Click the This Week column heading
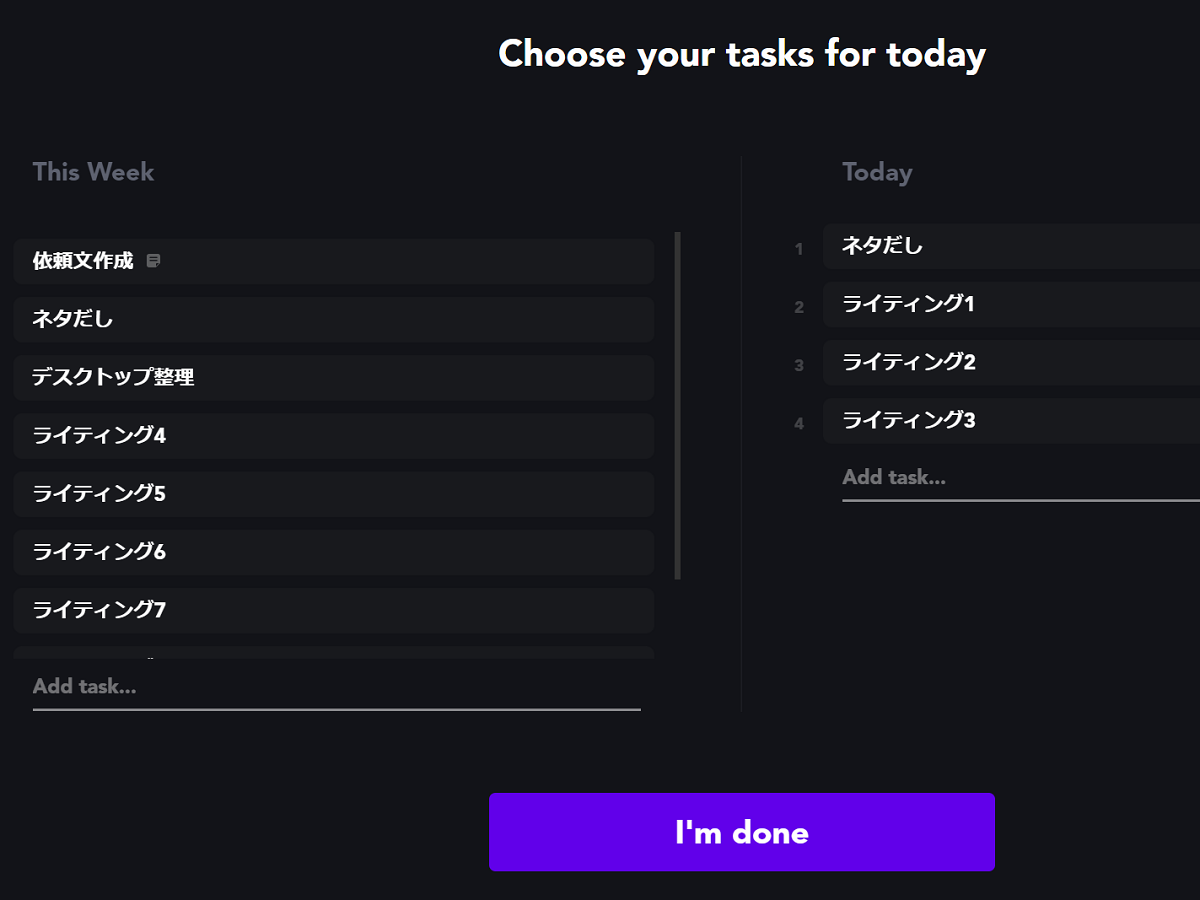Screen dimensions: 1200x900 click(93, 172)
